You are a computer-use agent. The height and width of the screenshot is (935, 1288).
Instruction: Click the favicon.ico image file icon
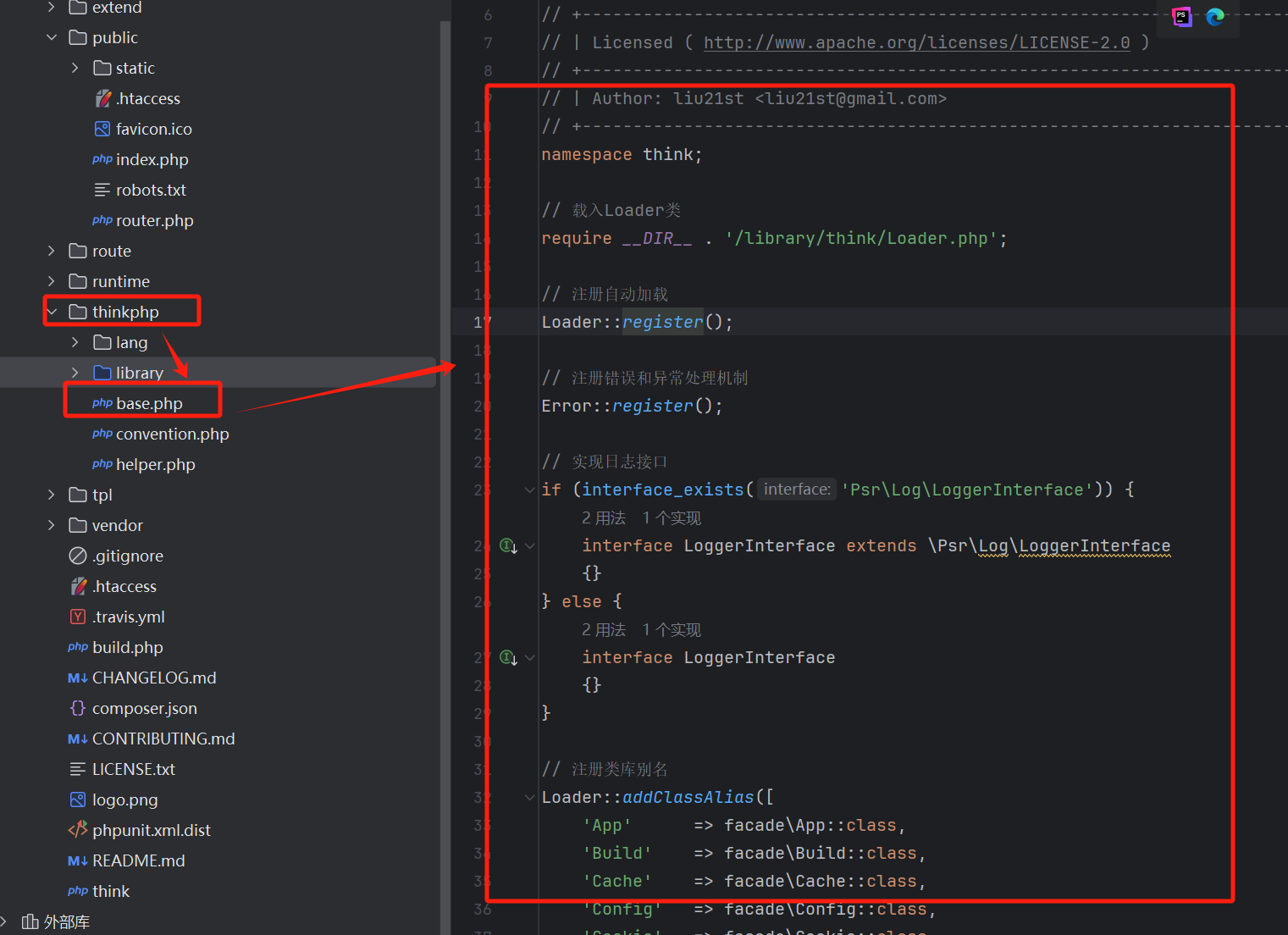click(102, 129)
